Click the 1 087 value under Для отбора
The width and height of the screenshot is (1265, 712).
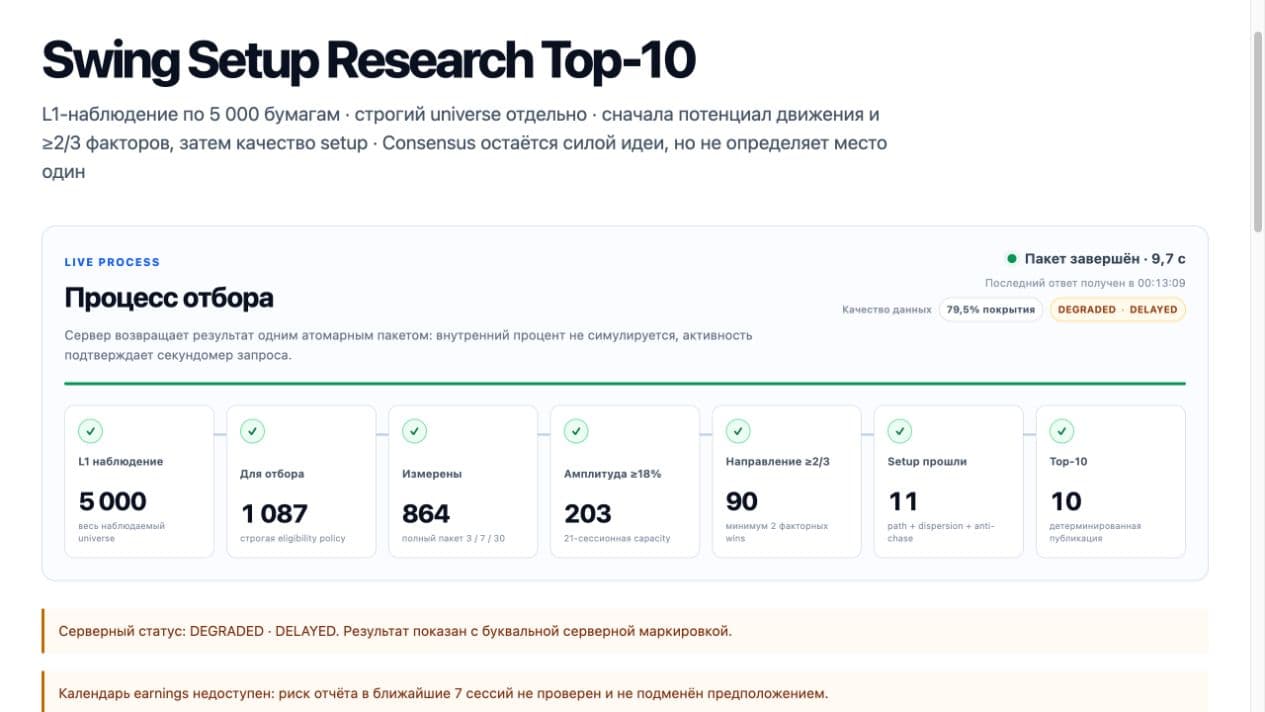276,513
